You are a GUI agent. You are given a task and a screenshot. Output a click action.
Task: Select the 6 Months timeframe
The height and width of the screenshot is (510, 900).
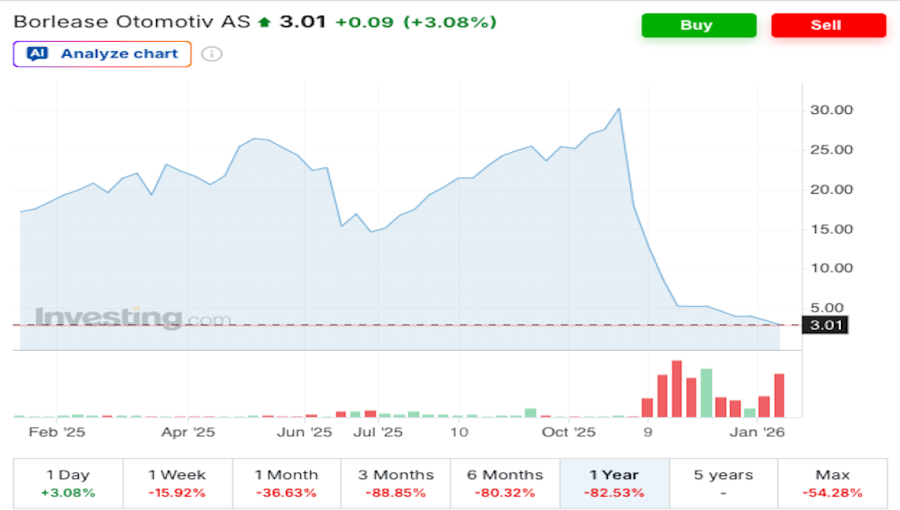click(x=504, y=483)
